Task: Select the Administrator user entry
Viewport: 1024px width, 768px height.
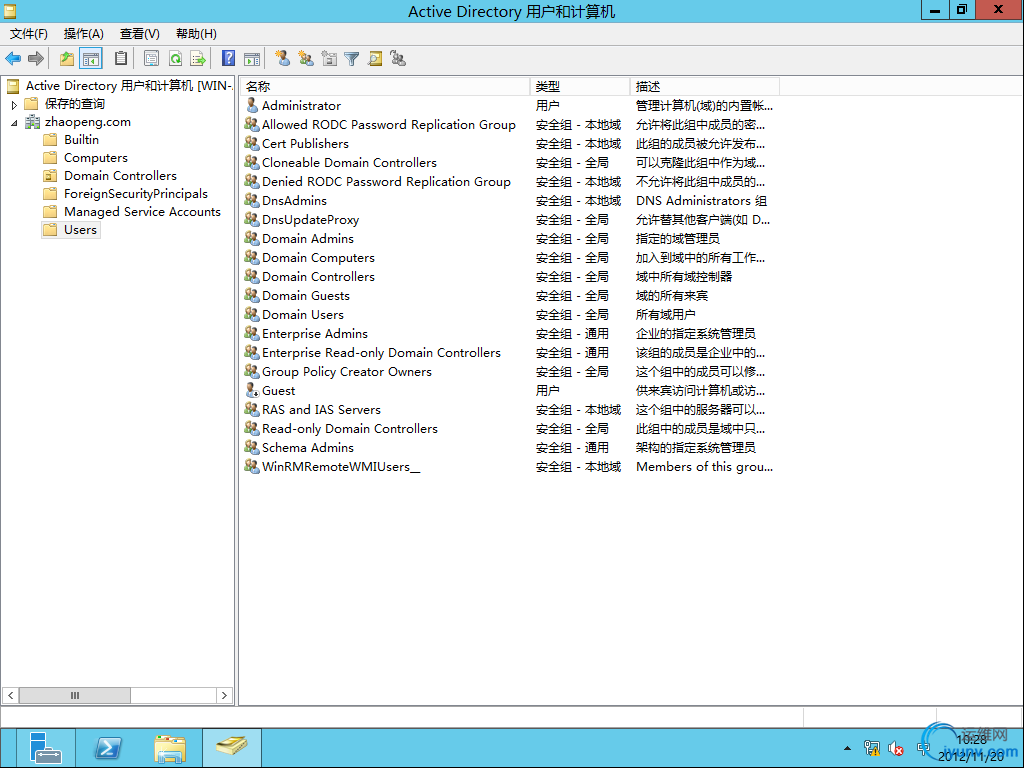Action: click(x=301, y=106)
